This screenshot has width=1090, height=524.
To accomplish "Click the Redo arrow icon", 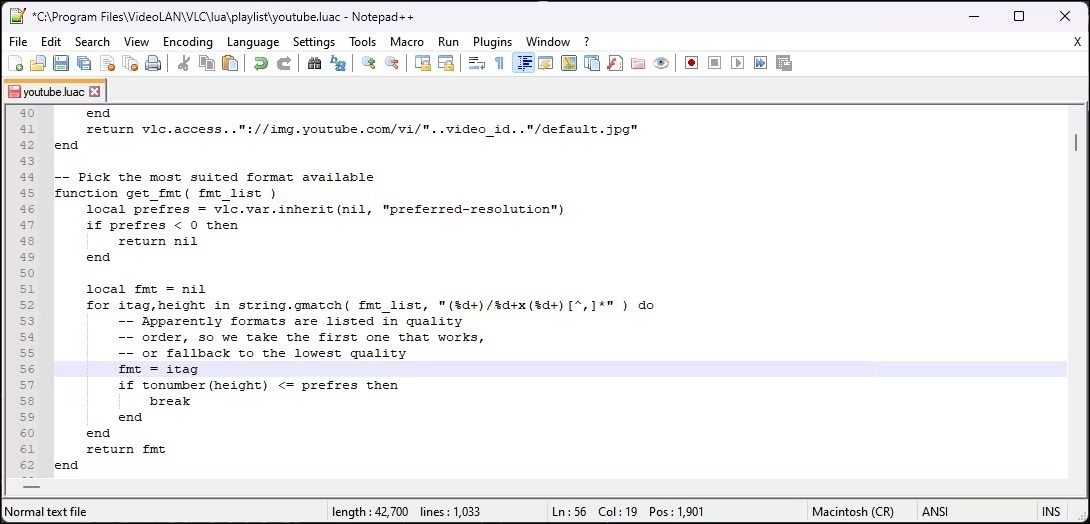I will click(x=284, y=63).
